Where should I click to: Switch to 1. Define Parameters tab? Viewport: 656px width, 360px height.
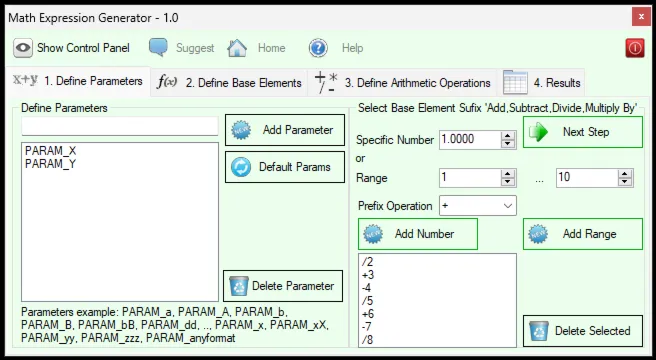(78, 81)
